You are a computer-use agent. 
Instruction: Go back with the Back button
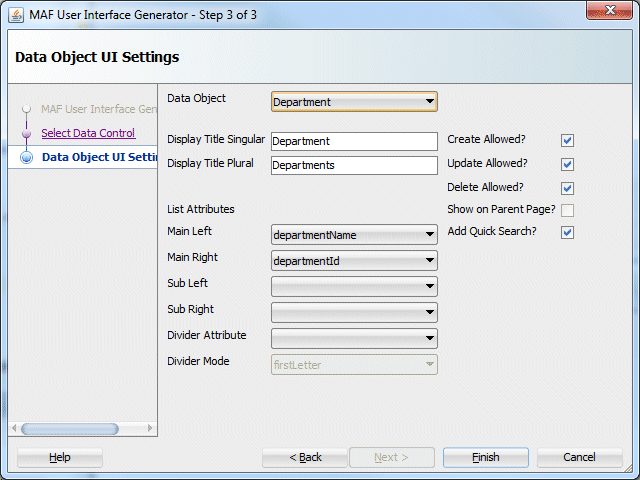coord(305,457)
